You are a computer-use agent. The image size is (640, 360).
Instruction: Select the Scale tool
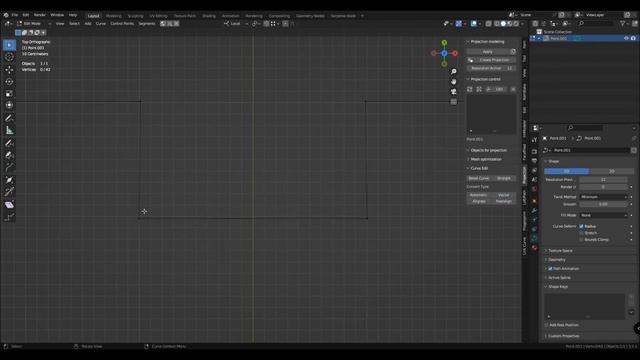pyautogui.click(x=9, y=93)
